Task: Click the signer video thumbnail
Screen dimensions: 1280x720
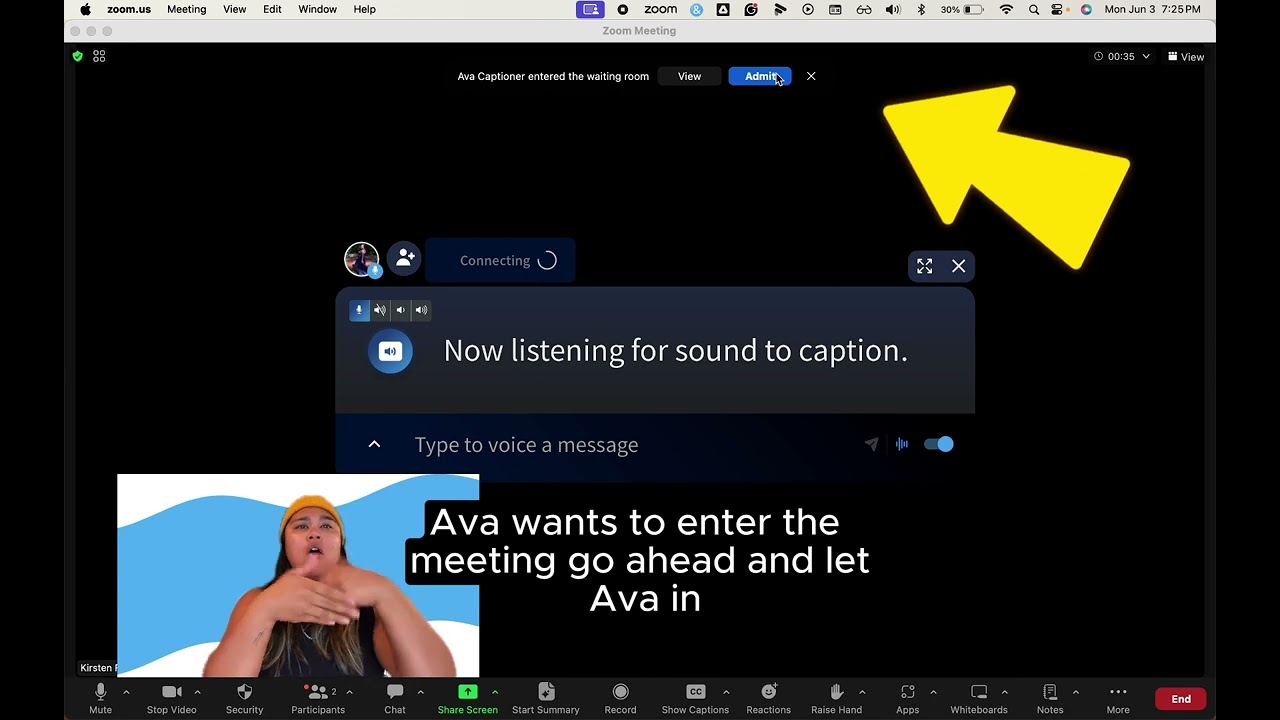Action: point(298,575)
